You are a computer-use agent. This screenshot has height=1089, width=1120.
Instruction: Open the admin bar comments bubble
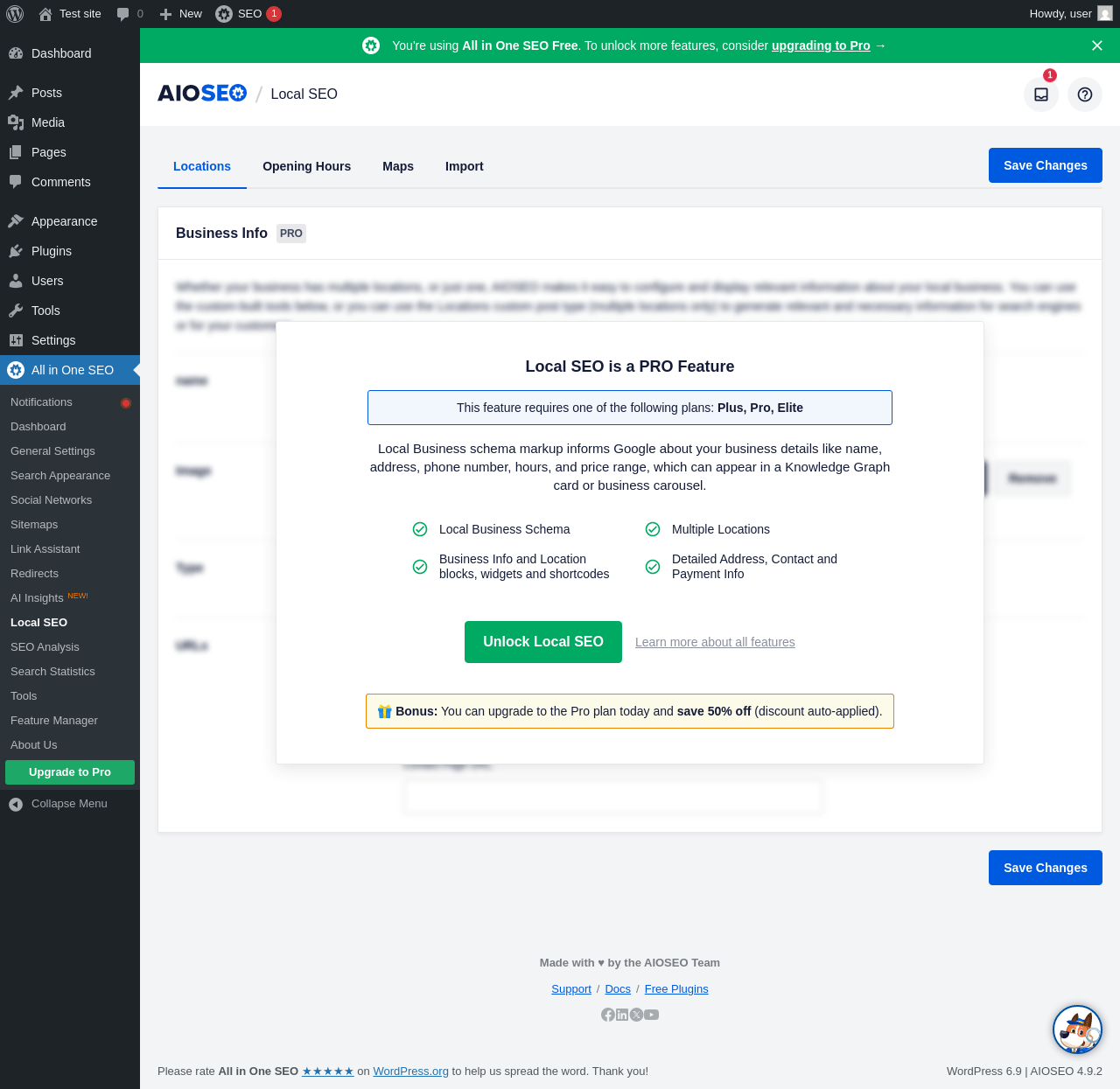(x=123, y=14)
